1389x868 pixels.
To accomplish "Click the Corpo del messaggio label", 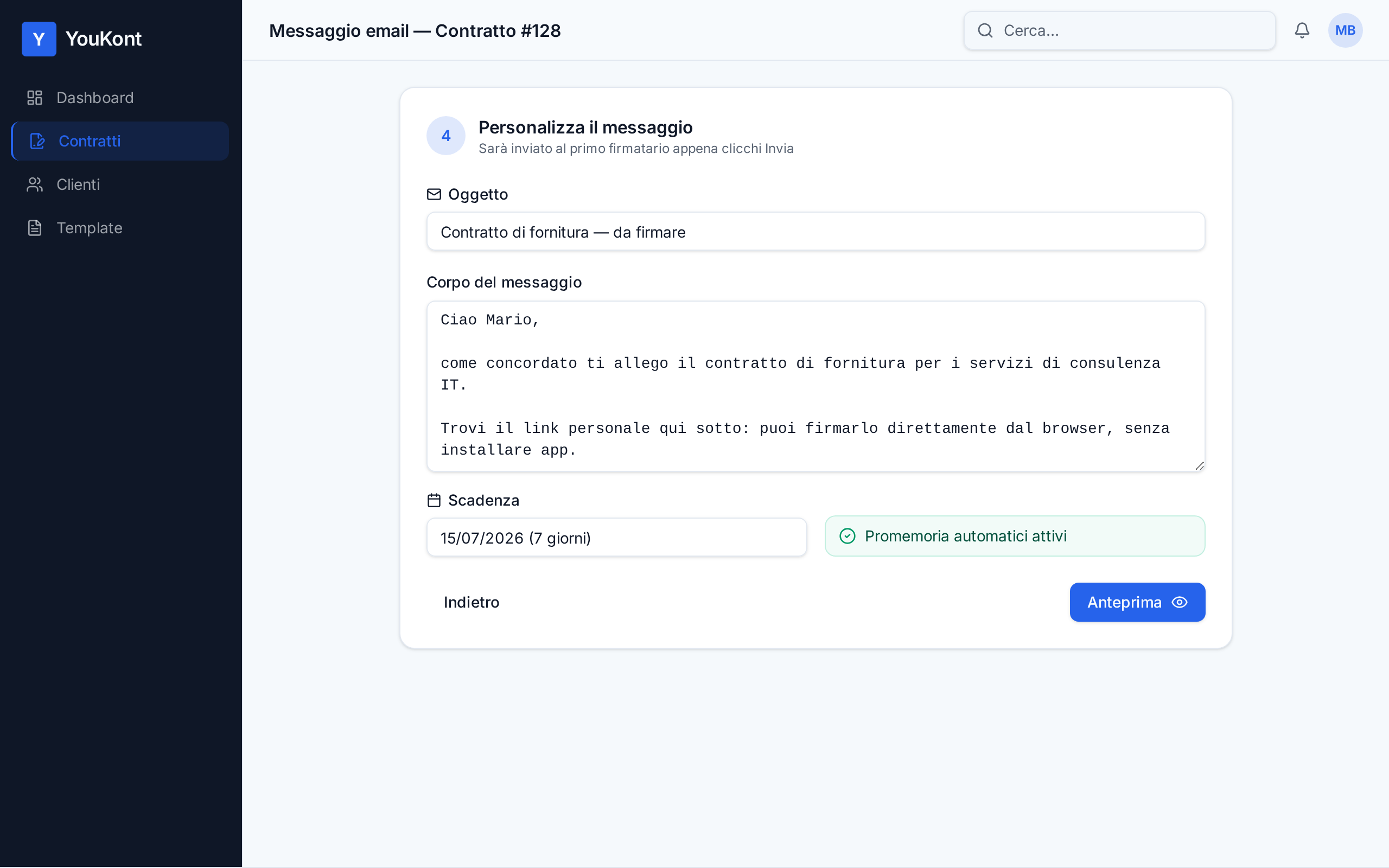I will click(x=504, y=283).
